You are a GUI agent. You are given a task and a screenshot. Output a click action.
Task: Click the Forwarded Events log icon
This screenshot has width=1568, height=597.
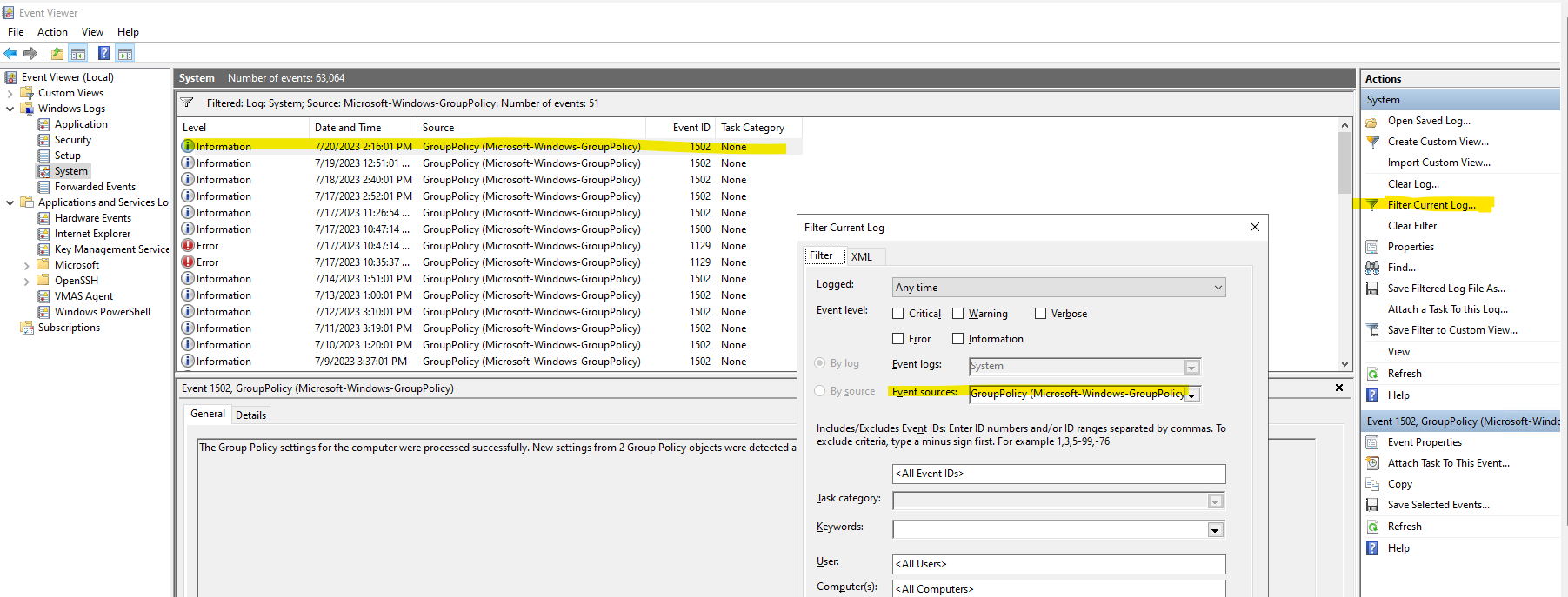[43, 187]
